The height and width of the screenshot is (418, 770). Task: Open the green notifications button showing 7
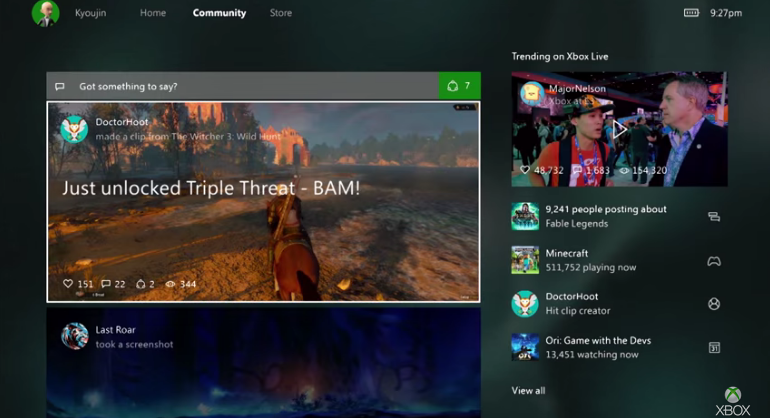tap(459, 86)
